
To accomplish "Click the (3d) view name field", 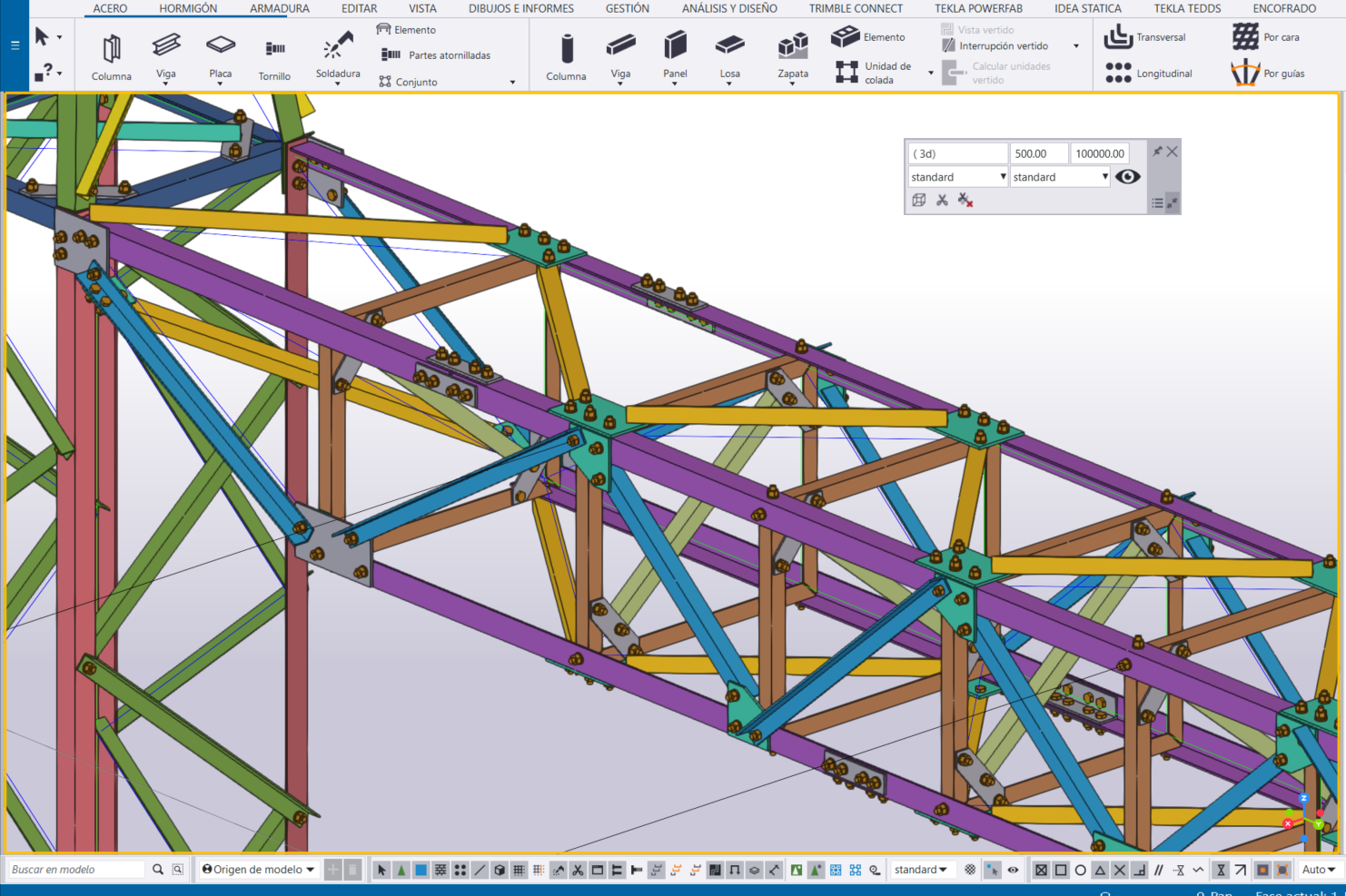I will [958, 153].
